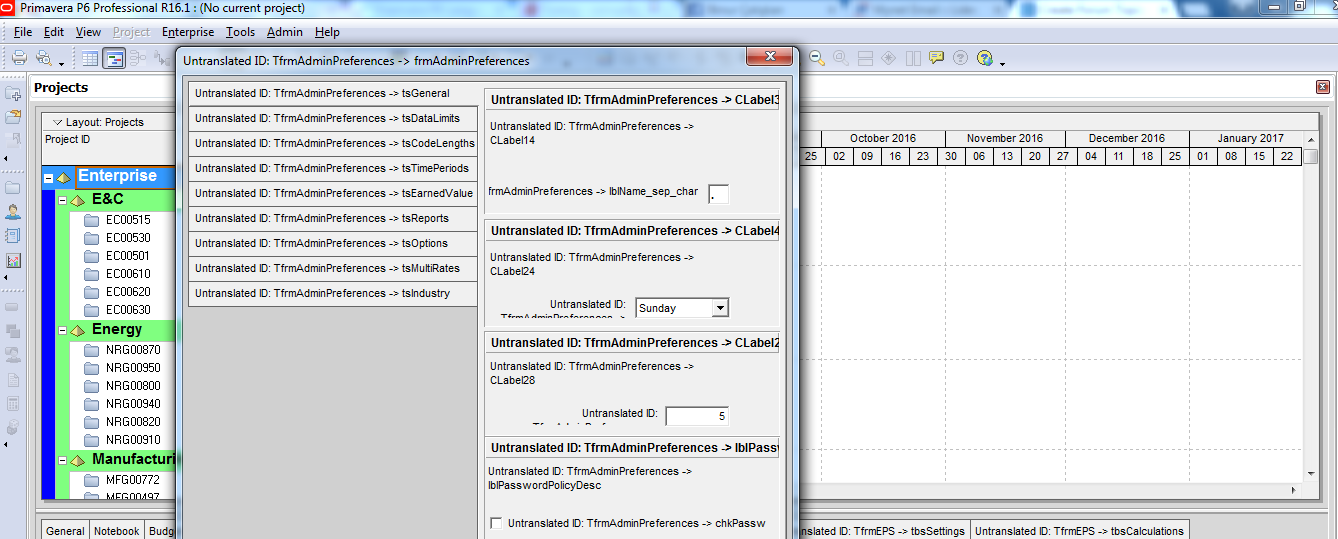The image size is (1338, 539).
Task: Click the Project ID column header
Action: 68,140
